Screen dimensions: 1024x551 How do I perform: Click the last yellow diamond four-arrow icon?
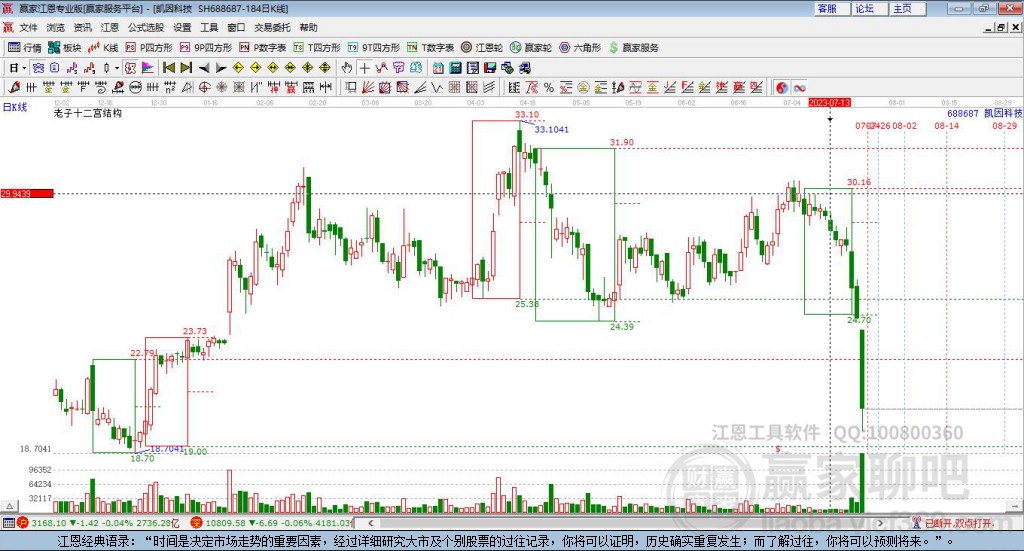click(325, 68)
